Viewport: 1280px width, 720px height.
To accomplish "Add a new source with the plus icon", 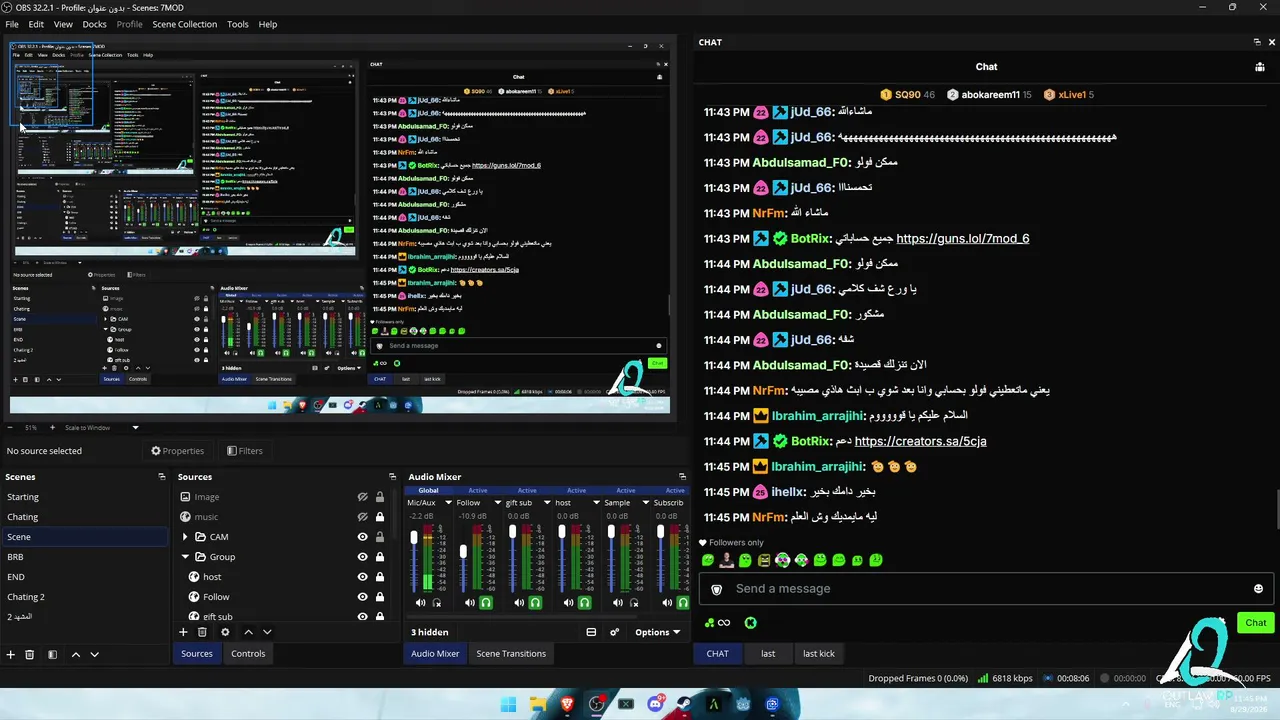I will tap(183, 632).
